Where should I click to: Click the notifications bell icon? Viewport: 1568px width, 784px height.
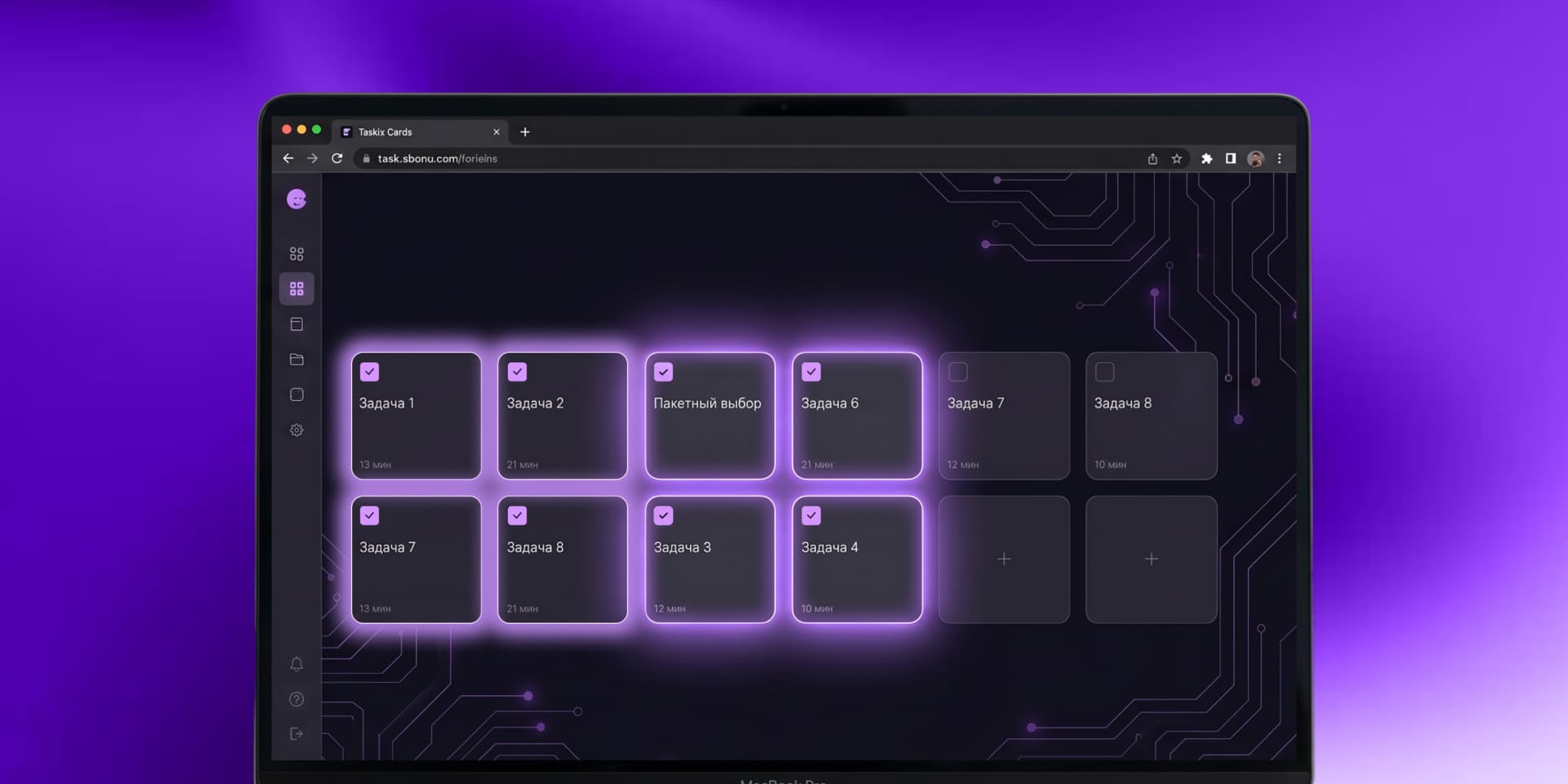pos(296,664)
